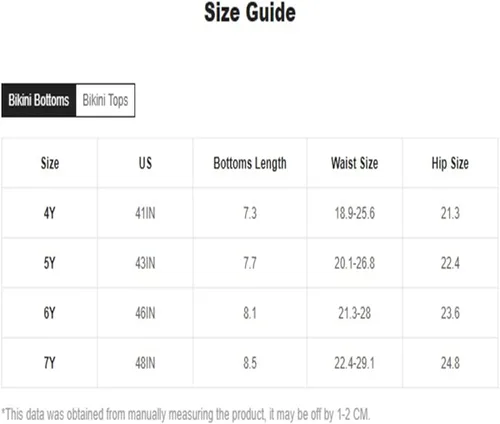Click the 18.9-25.6 waist size cell
The width and height of the screenshot is (500, 424).
(x=355, y=213)
